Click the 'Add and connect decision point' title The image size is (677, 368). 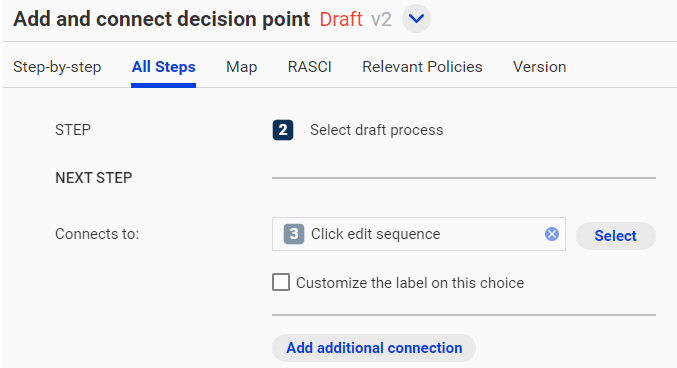pos(161,19)
